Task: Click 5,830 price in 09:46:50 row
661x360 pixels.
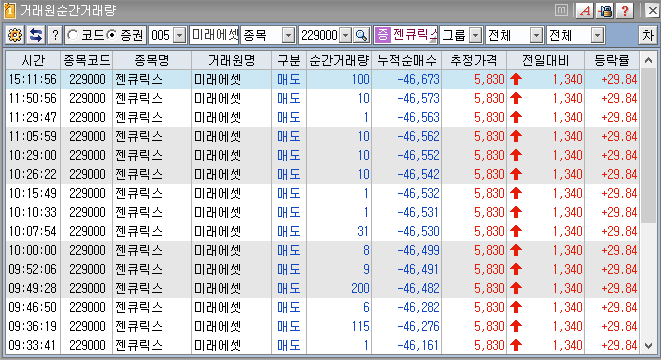Action: click(x=489, y=307)
